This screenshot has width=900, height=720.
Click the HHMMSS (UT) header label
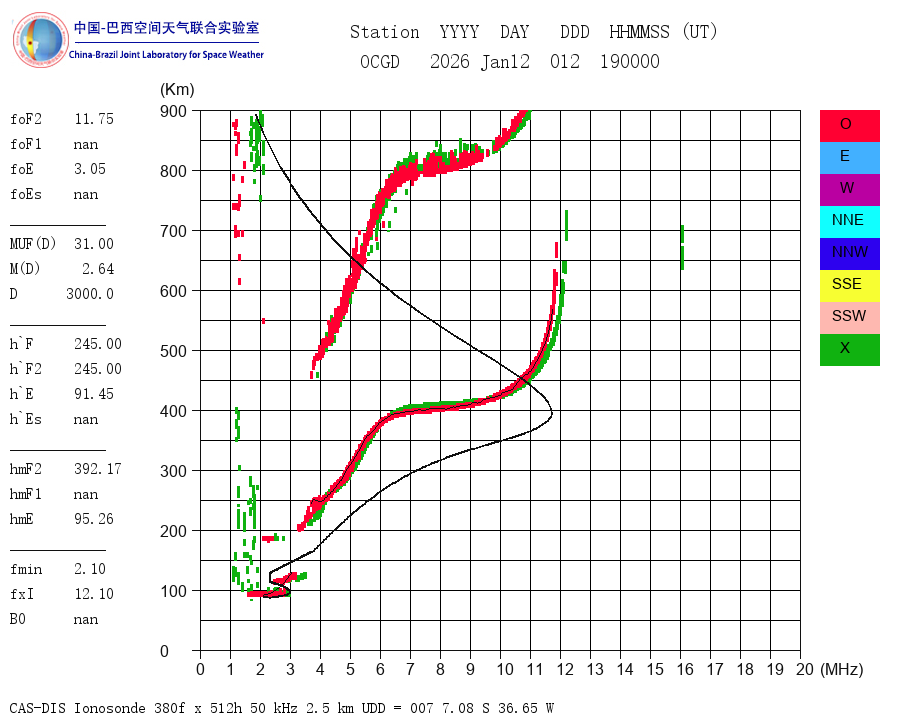[x=664, y=32]
